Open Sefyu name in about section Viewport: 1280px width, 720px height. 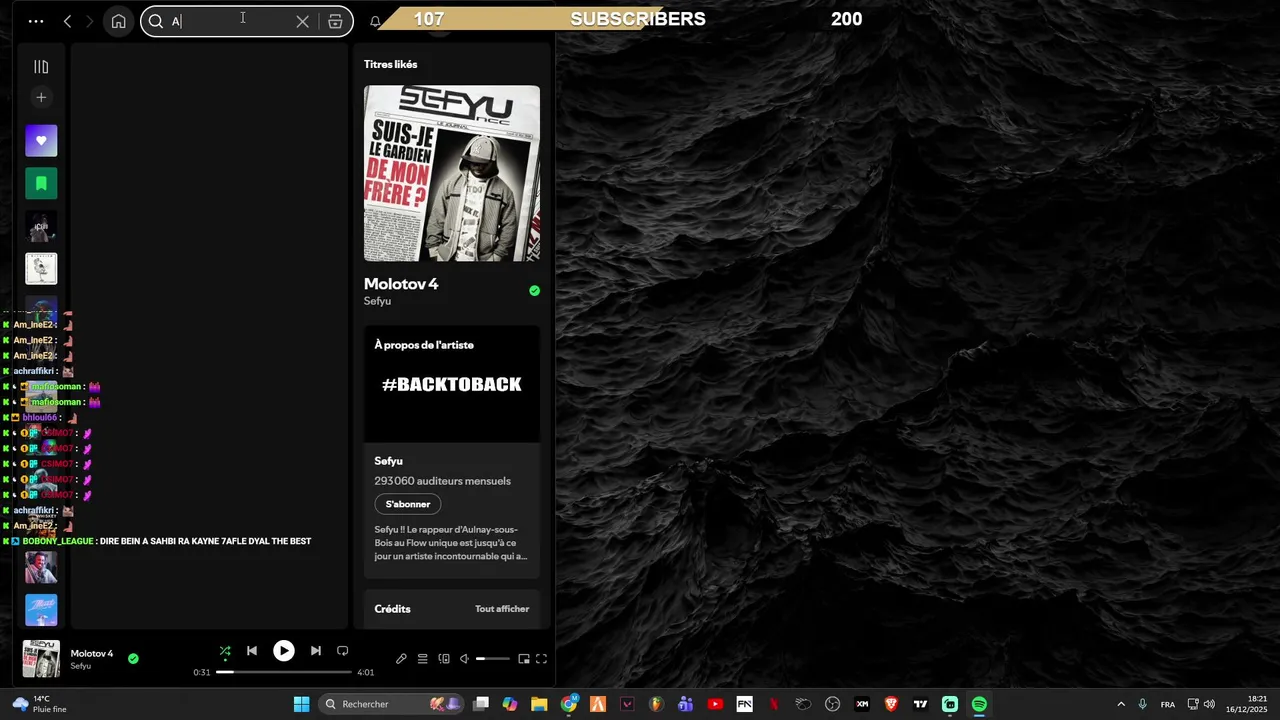click(388, 461)
